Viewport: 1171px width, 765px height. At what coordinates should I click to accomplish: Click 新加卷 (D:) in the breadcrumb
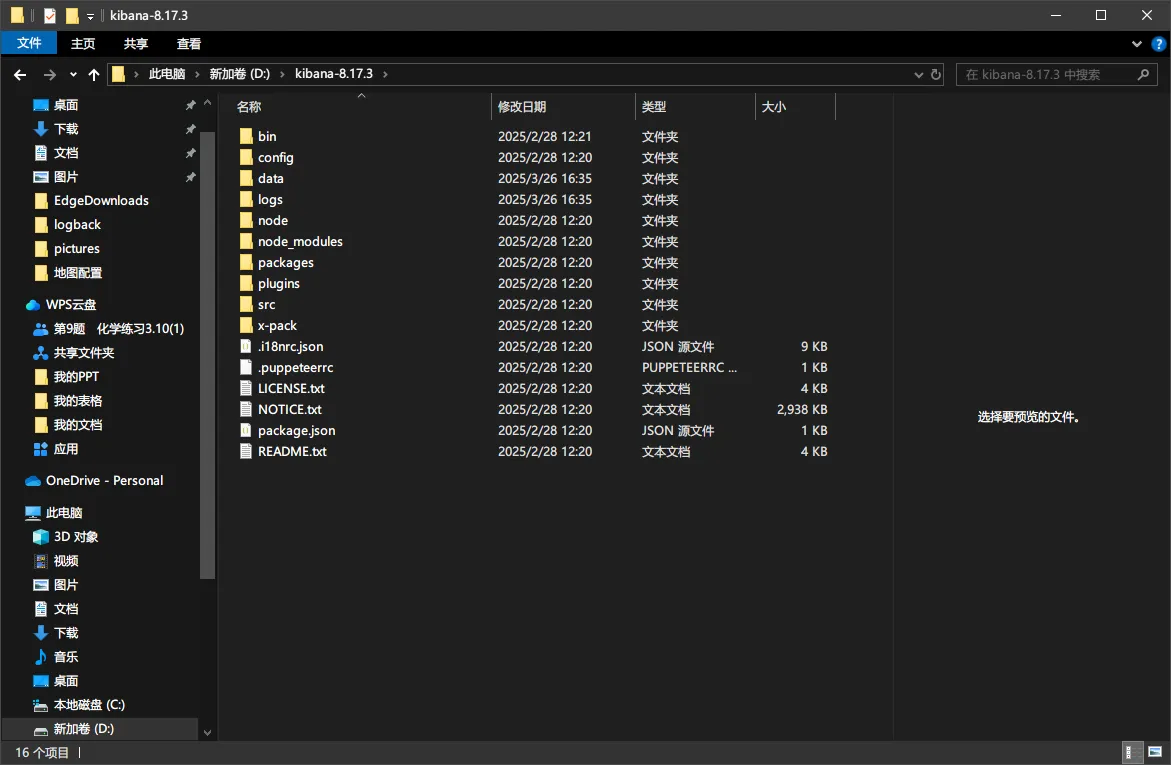[240, 74]
